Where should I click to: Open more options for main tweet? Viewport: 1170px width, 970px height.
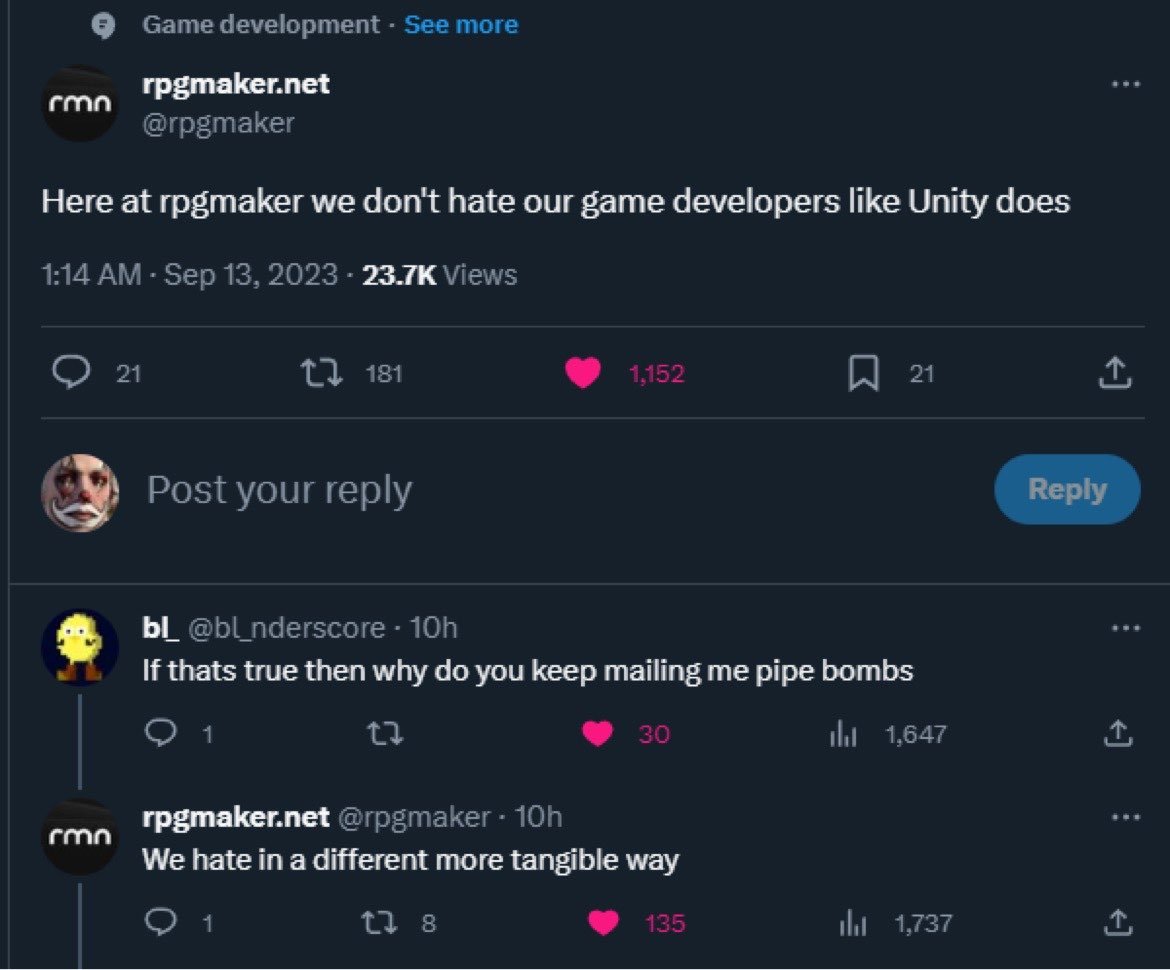coord(1126,84)
